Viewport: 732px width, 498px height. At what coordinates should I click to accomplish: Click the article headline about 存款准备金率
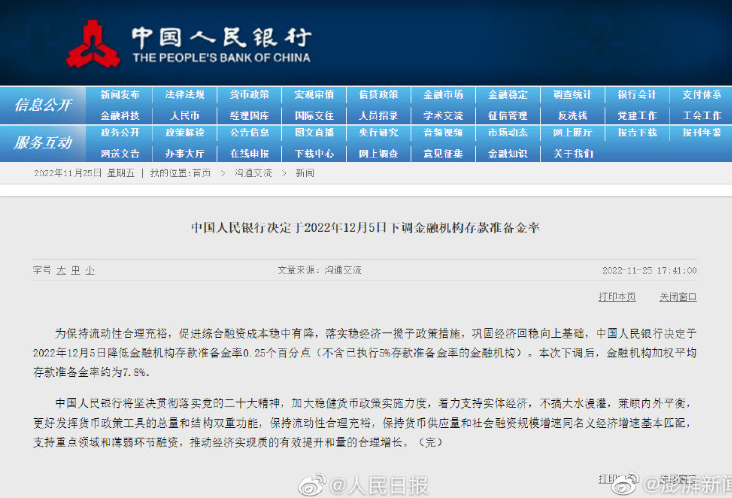365,228
